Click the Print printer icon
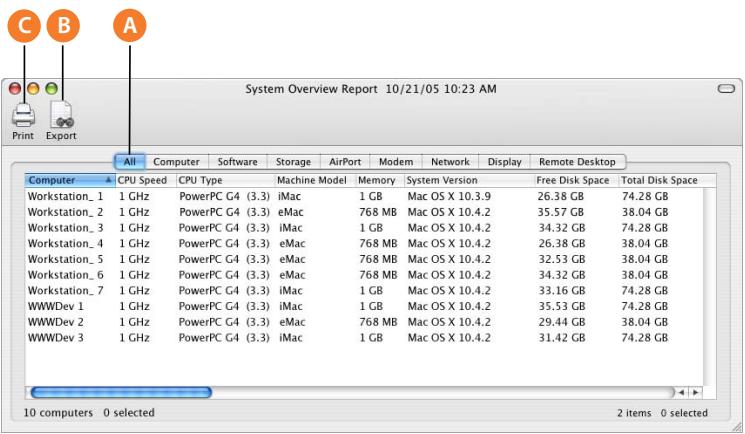The image size is (745, 434). pyautogui.click(x=23, y=115)
